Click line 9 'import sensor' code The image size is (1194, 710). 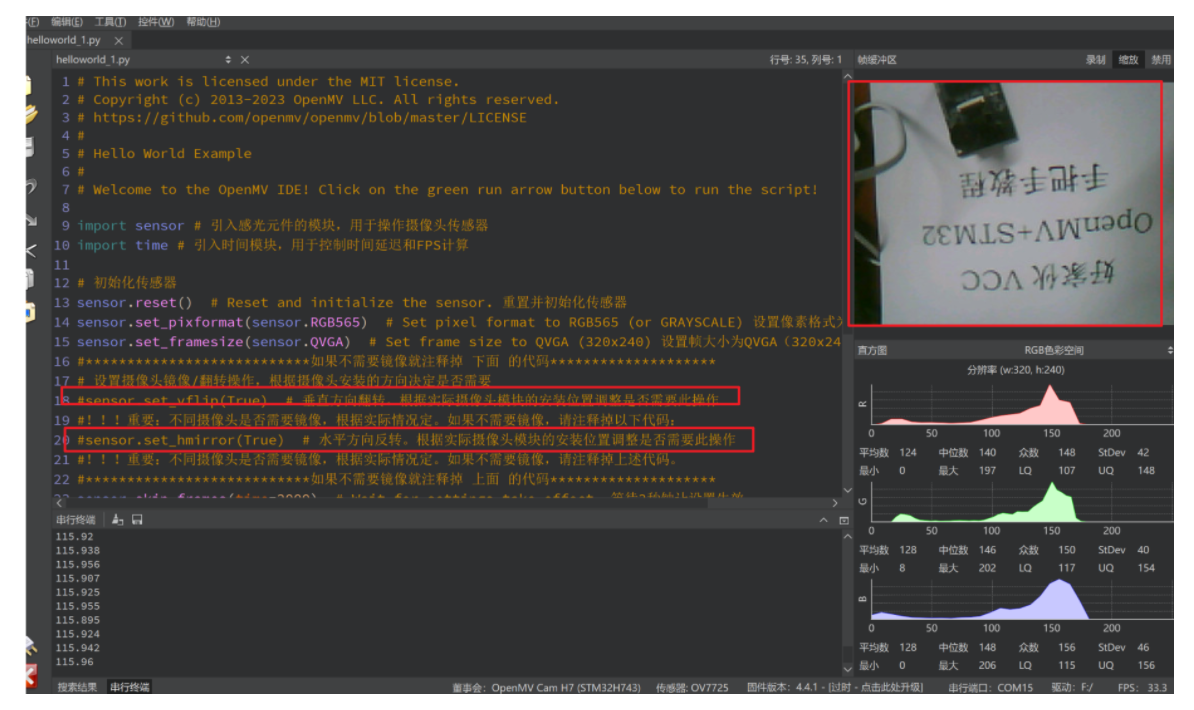[x=130, y=225]
